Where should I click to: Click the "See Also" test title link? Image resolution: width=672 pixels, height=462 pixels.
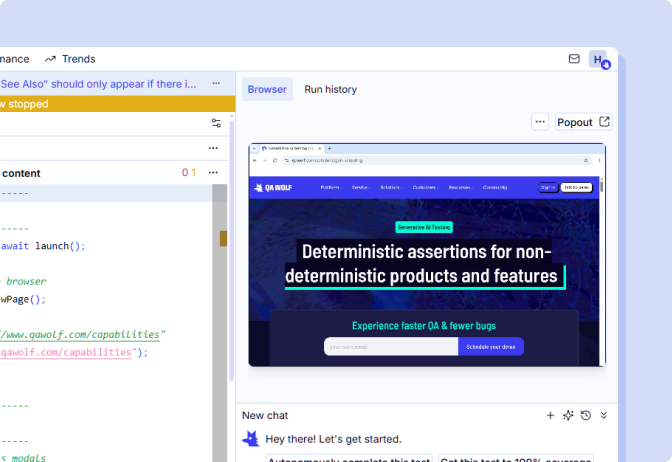point(98,84)
